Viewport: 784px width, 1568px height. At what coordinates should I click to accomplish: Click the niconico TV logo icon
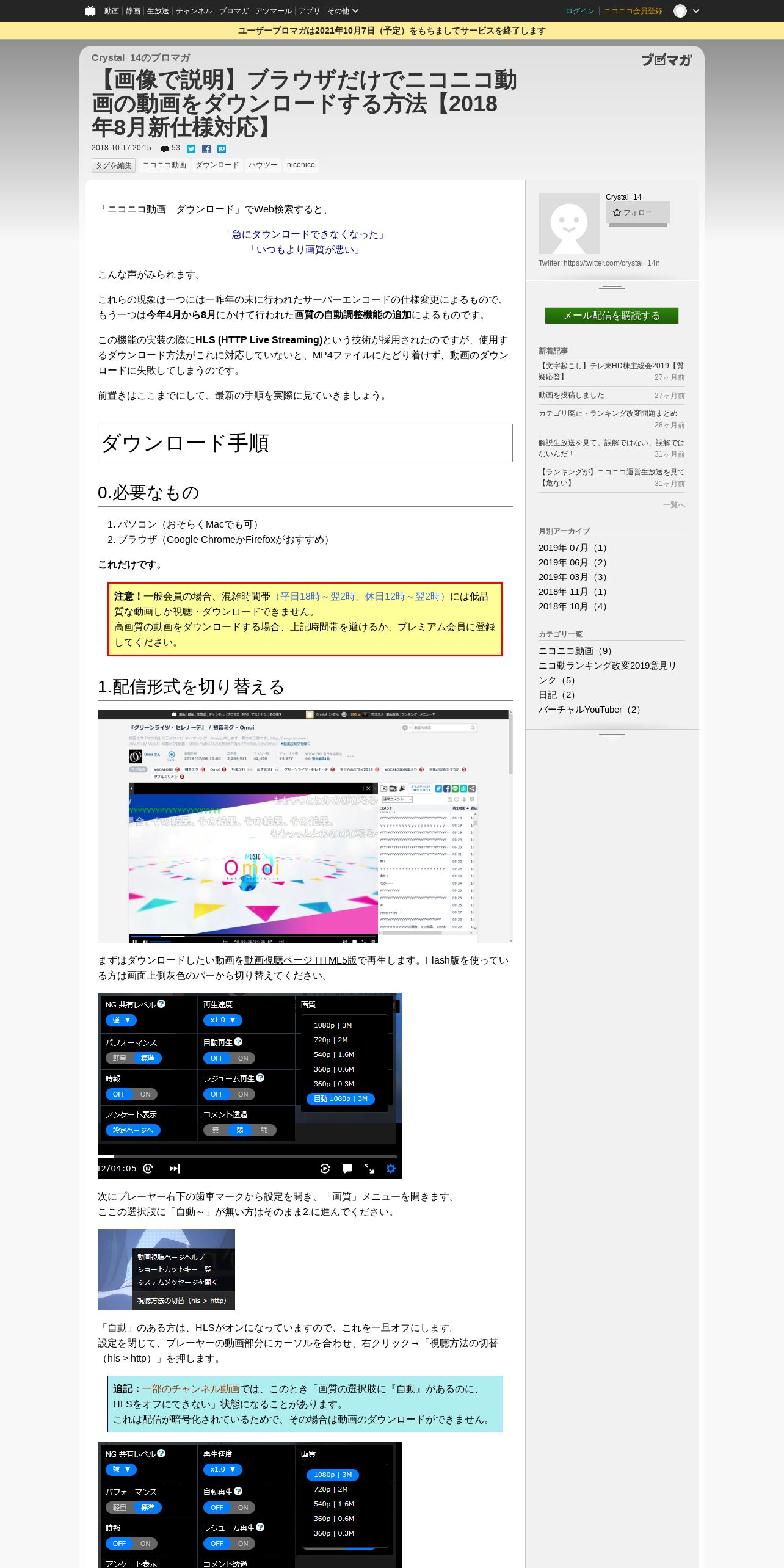click(x=90, y=11)
